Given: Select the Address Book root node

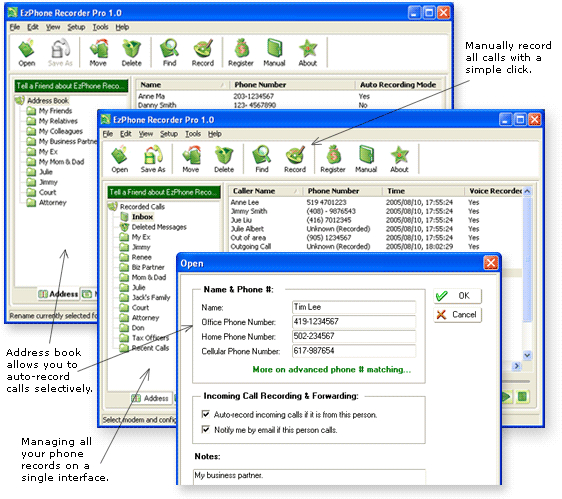Looking at the screenshot, I should point(48,100).
